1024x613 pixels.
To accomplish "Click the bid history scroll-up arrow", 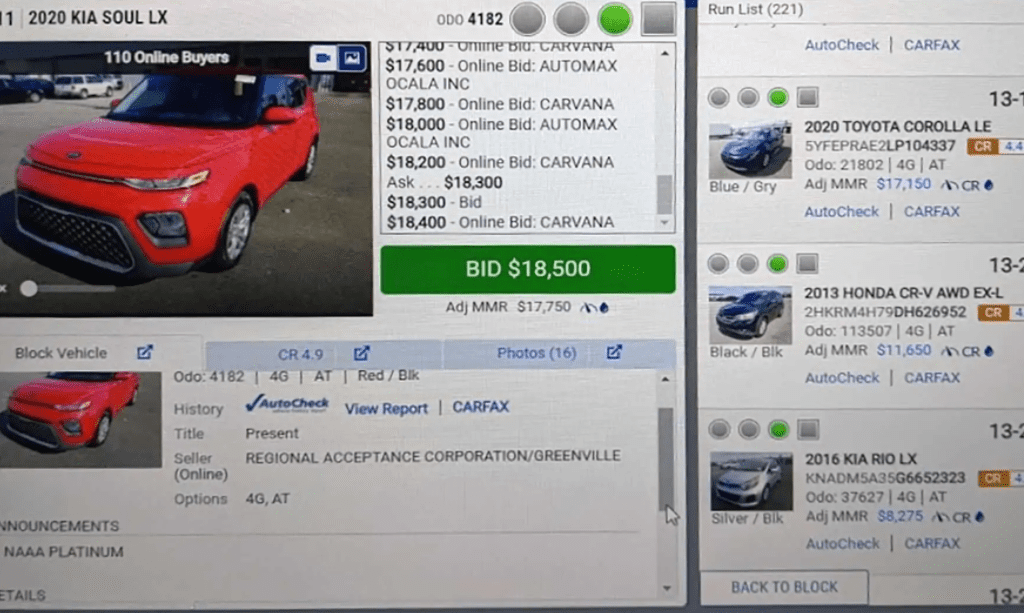I will 664,54.
